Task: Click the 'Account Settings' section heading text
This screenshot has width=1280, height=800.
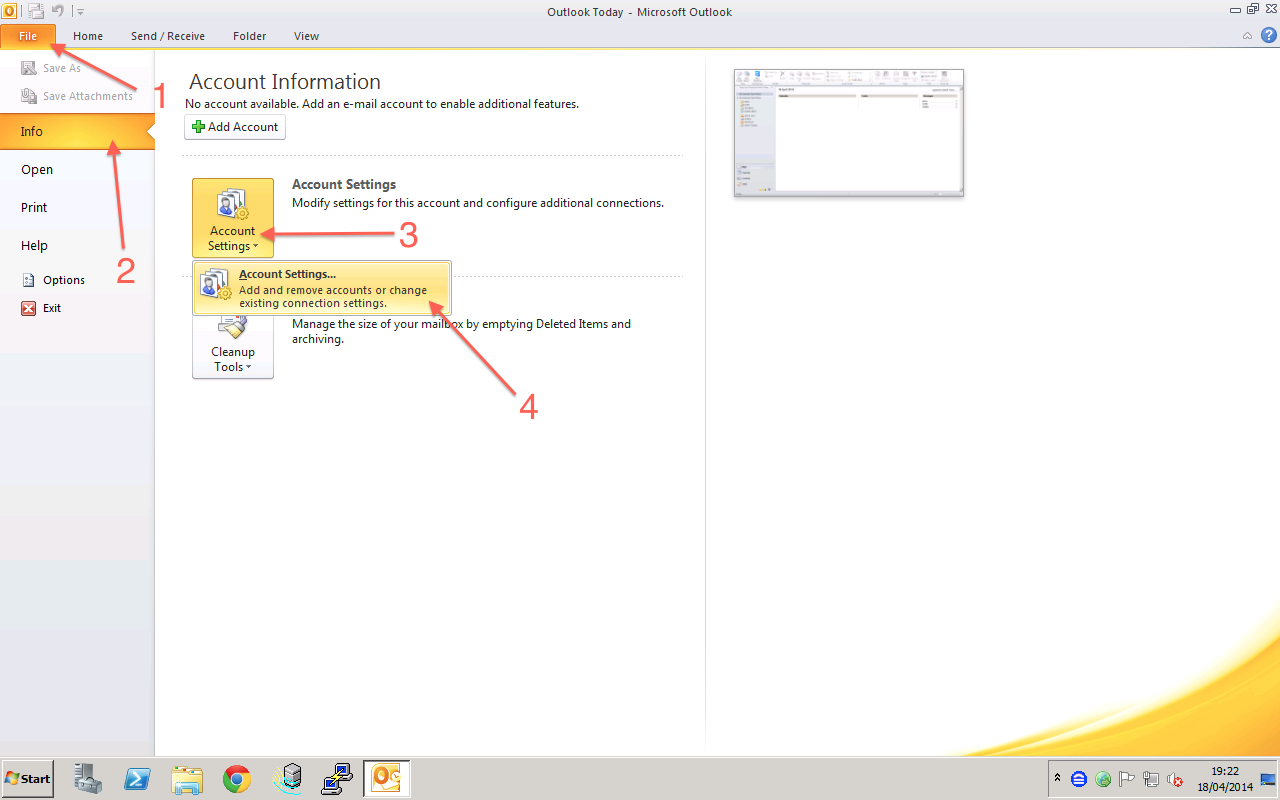Action: click(344, 184)
